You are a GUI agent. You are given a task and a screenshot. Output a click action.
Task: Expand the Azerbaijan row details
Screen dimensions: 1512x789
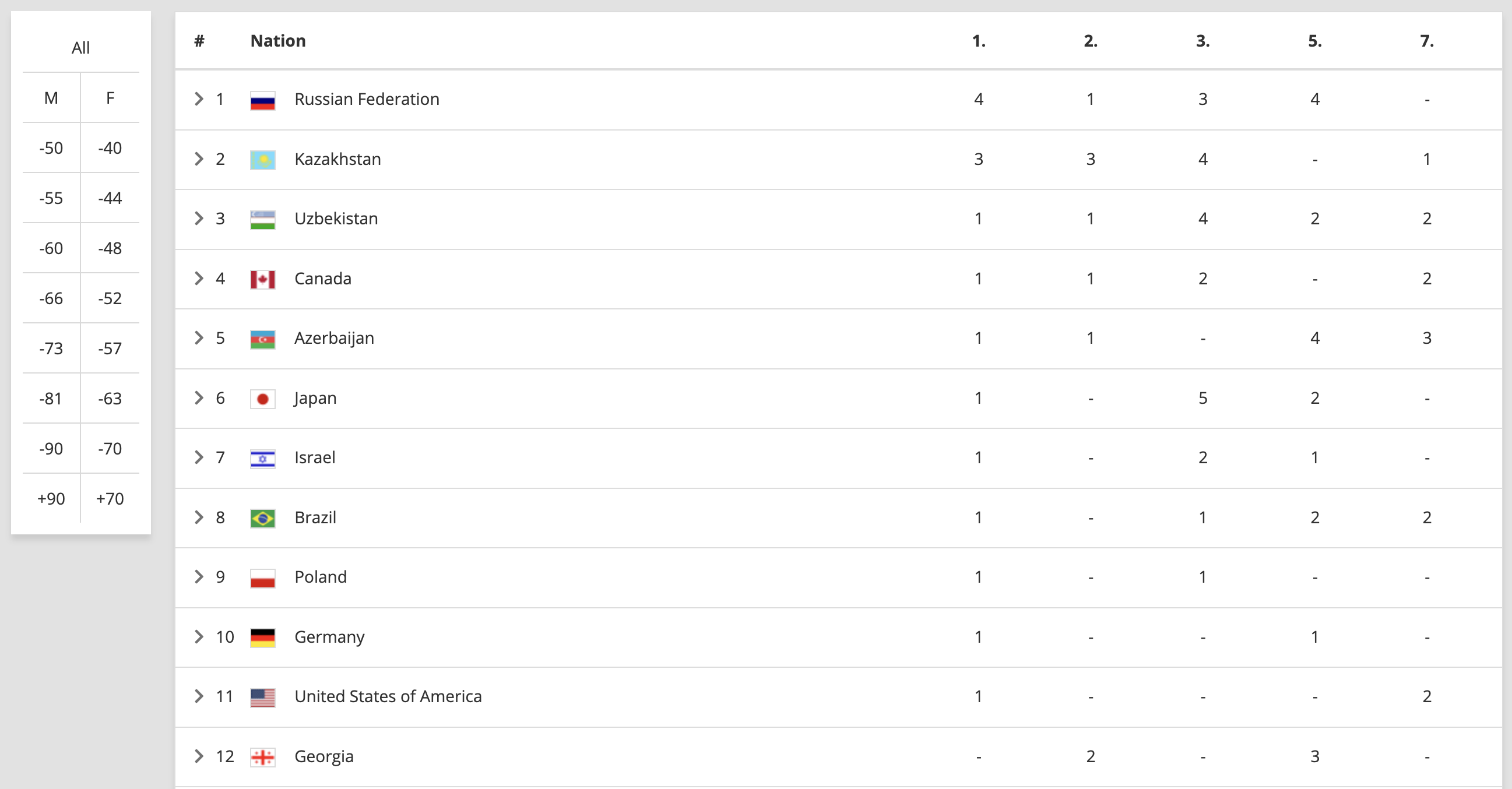199,338
